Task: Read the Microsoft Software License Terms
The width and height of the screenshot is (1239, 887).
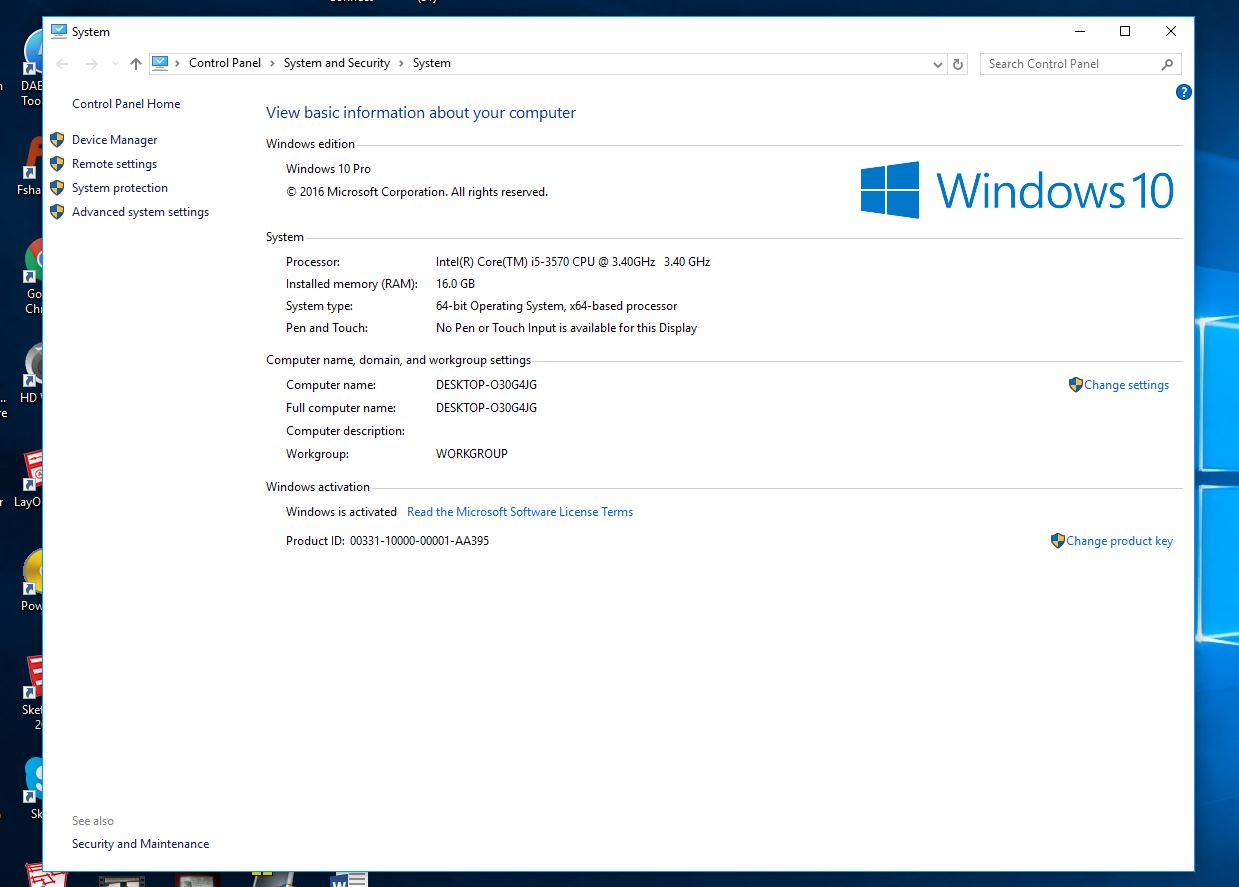Action: point(520,512)
